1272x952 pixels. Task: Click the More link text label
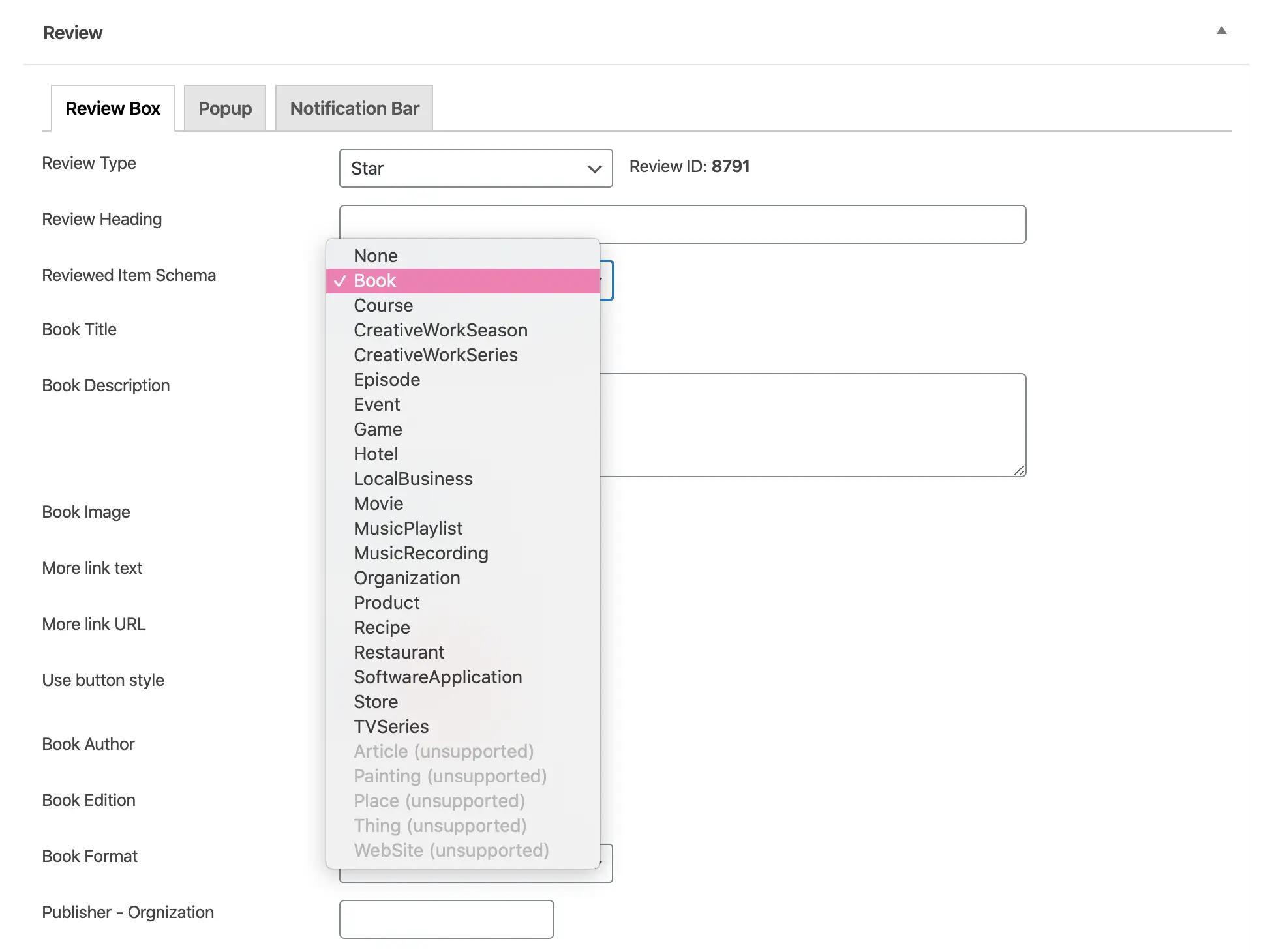tap(92, 568)
